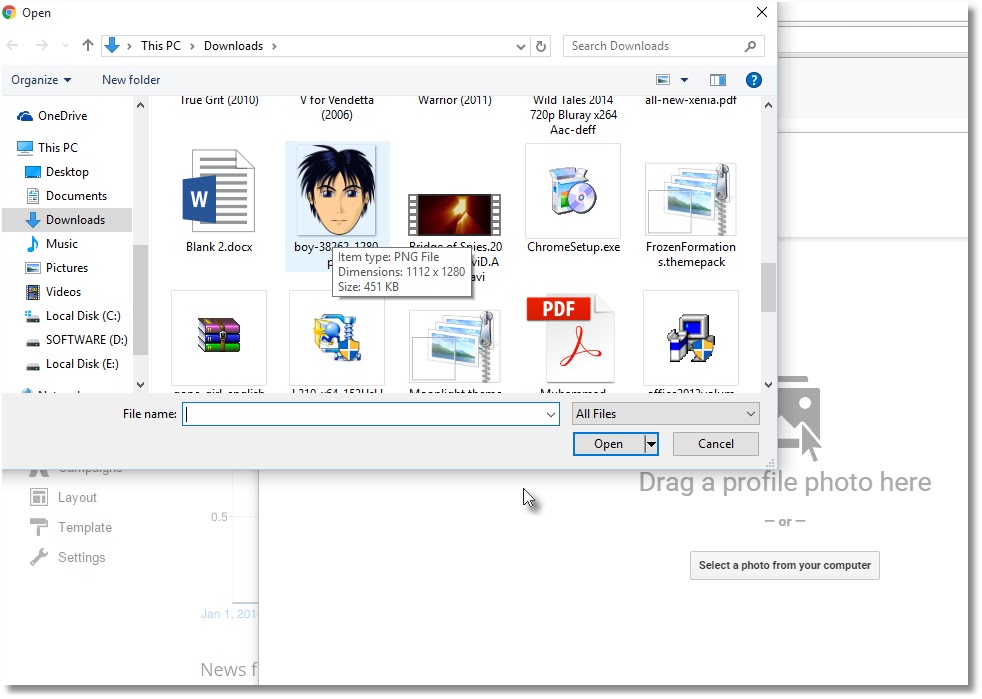Click New folder button

pos(131,80)
